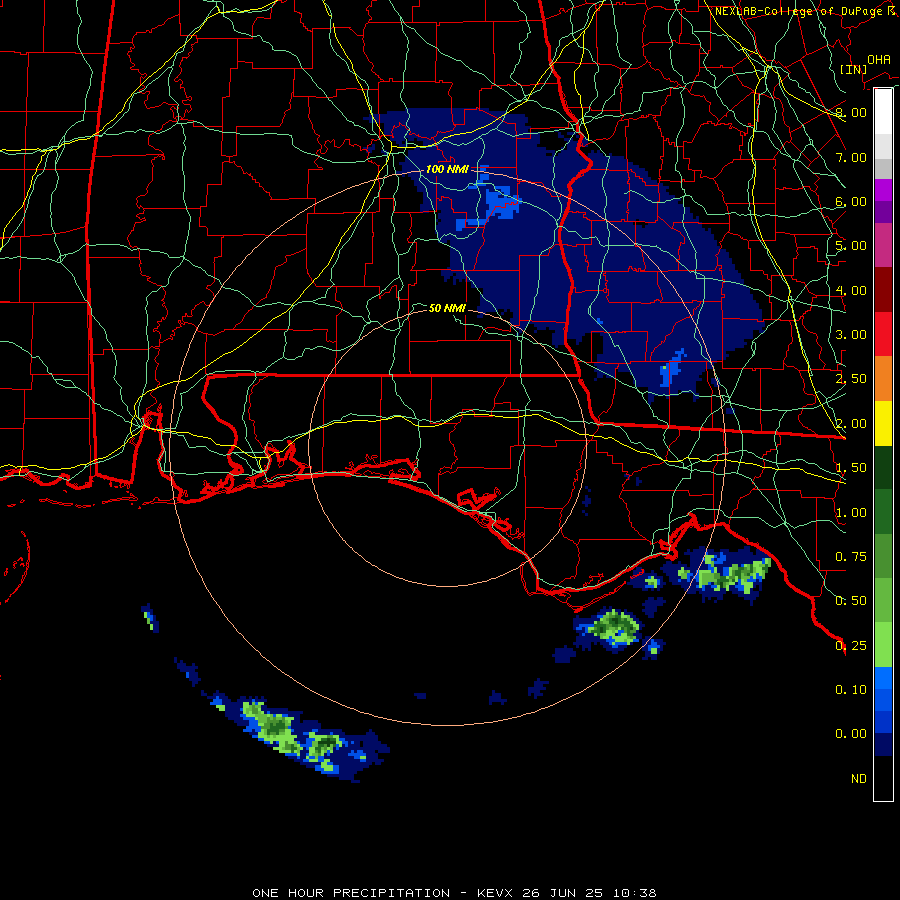
Task: Click the 0.25 legend value
Action: 850,646
